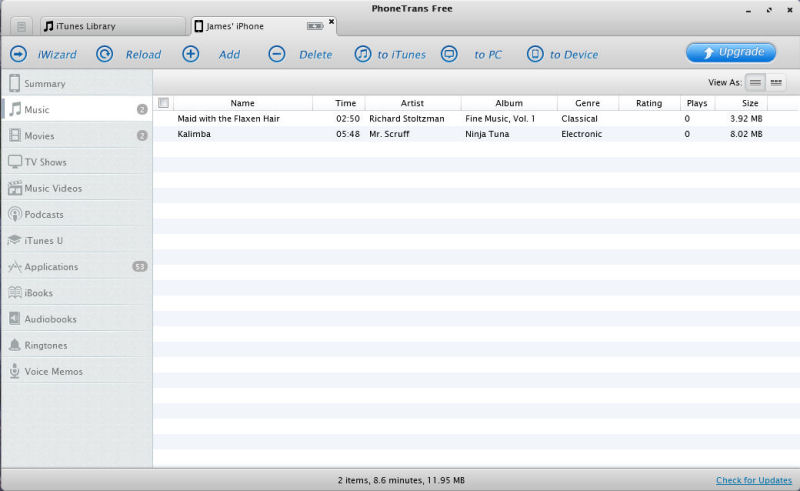Click the to Device phone icon
Screen dimensions: 800x491
[535, 54]
